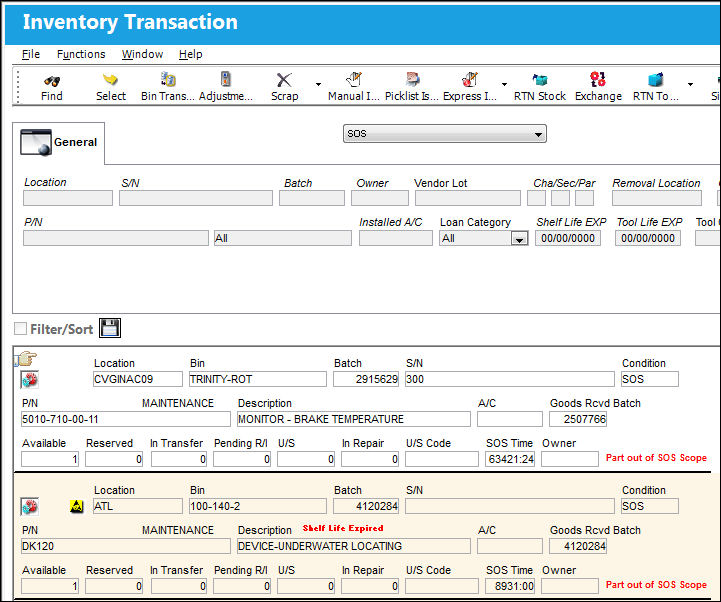Click the Picklist Issue toolbar icon
The height and width of the screenshot is (602, 721).
(x=412, y=80)
